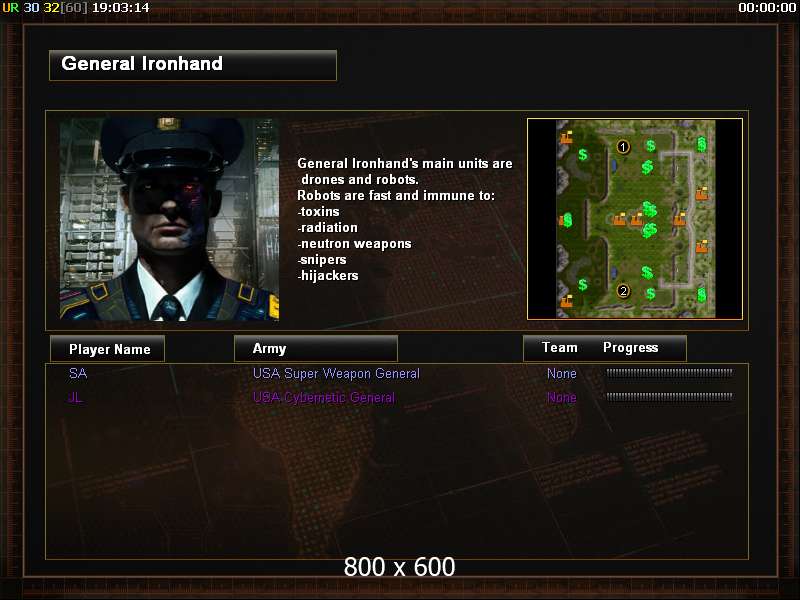Screen dimensions: 800x600
Task: Click SA's loading progress bar
Action: 669,373
